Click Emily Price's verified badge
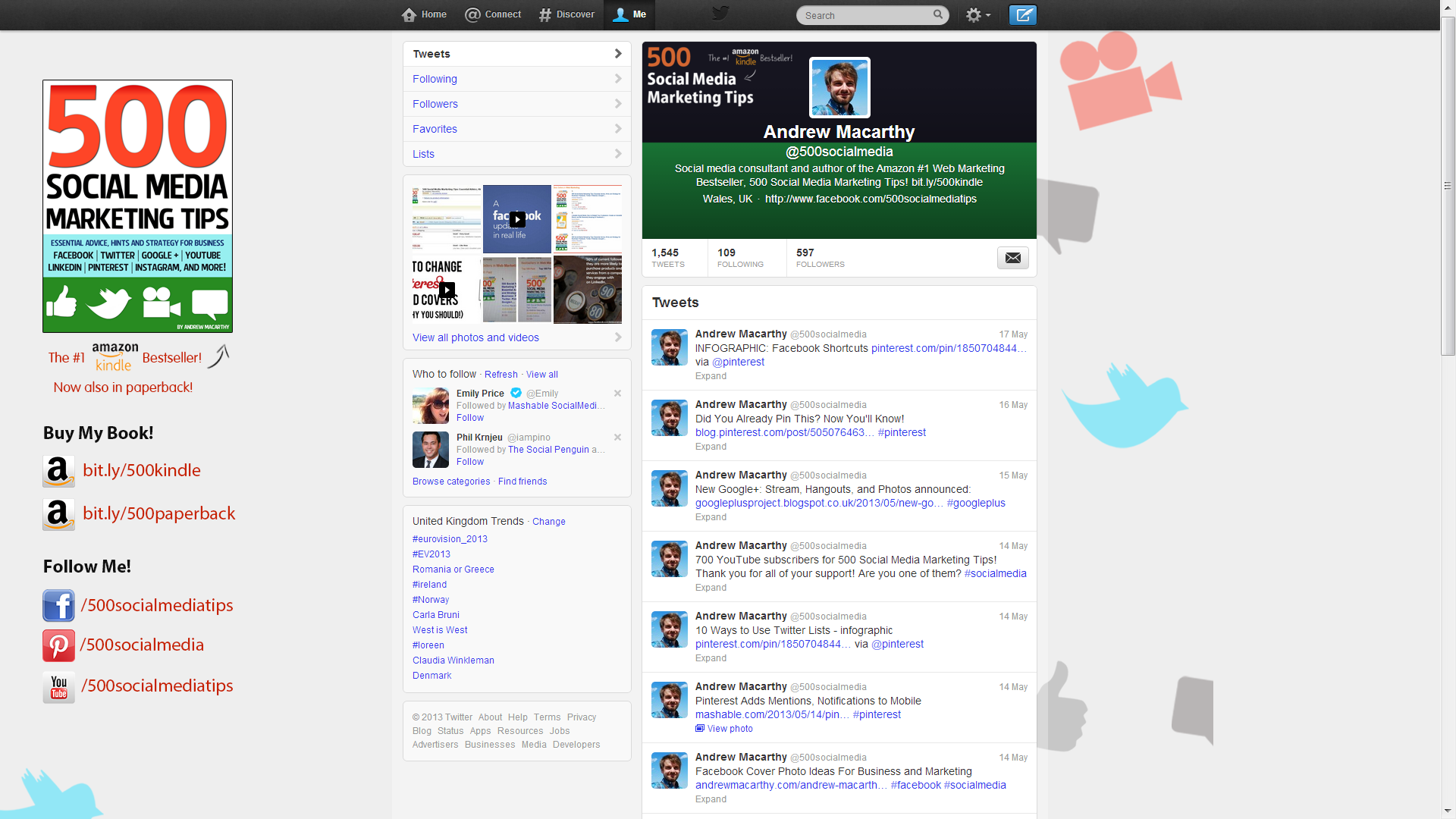The image size is (1456, 819). [516, 393]
